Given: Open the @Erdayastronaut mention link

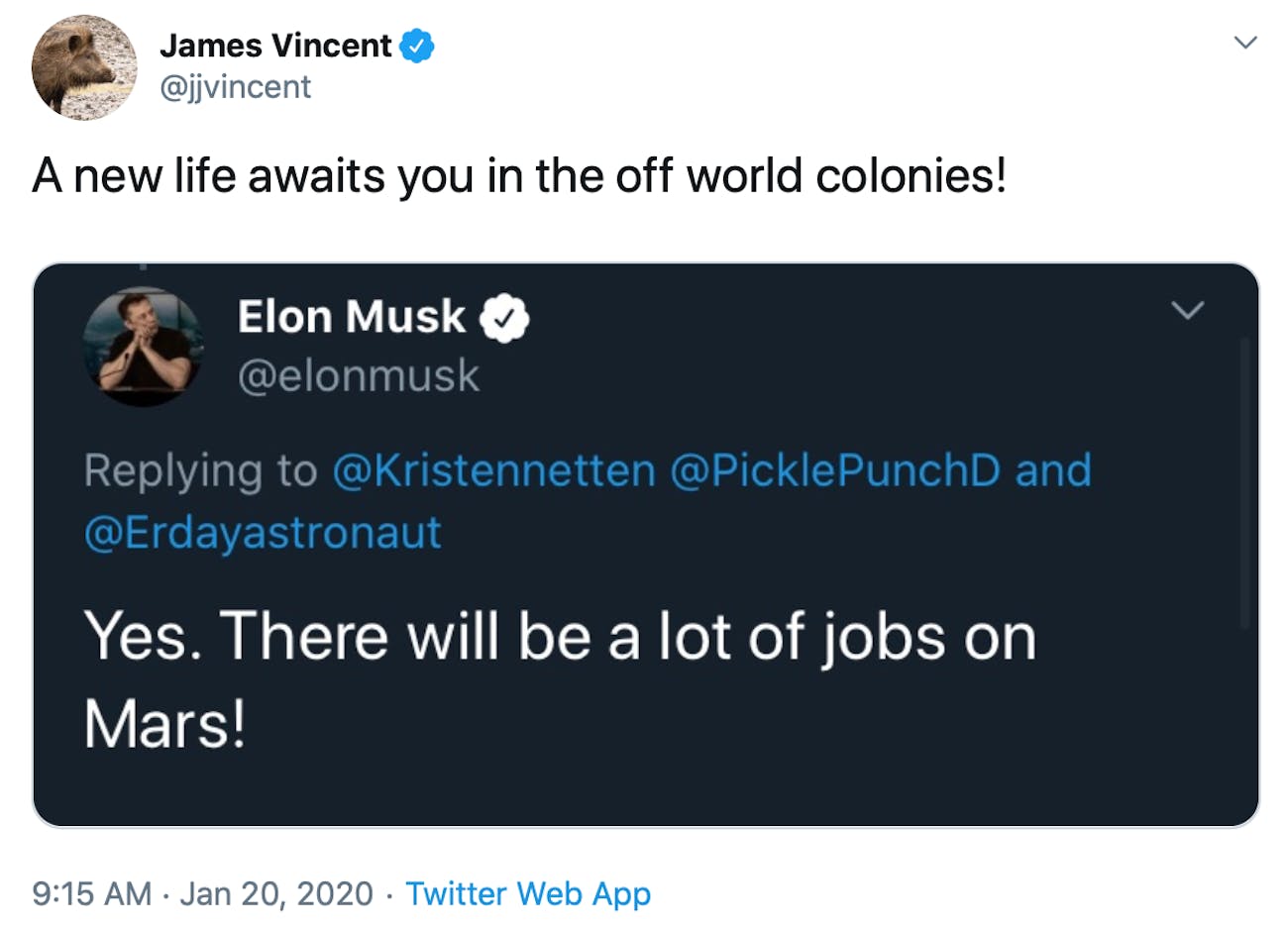Looking at the screenshot, I should pyautogui.click(x=261, y=532).
